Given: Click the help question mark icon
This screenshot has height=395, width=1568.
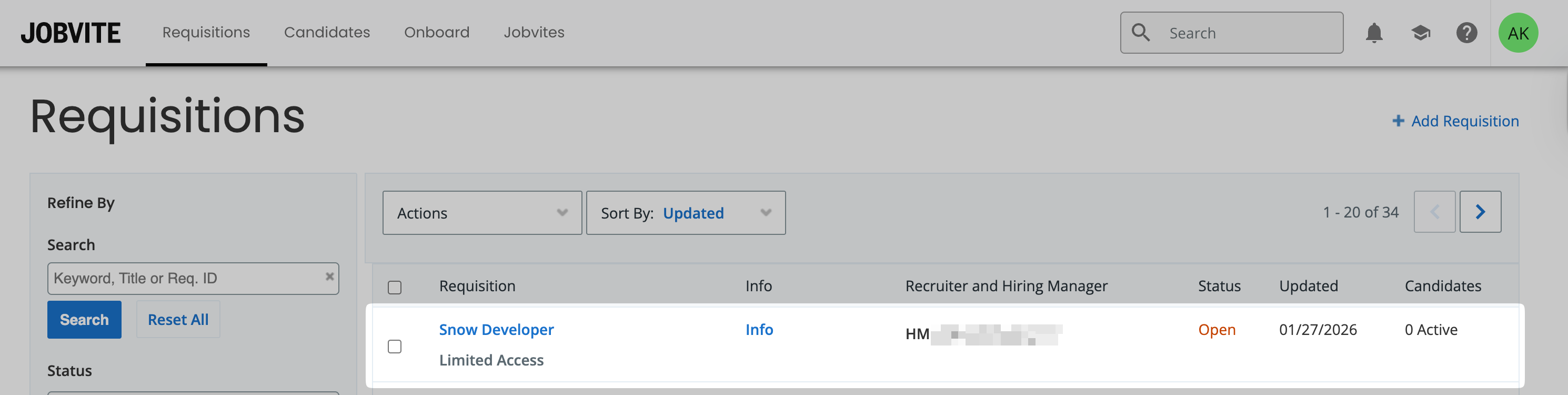Looking at the screenshot, I should pyautogui.click(x=1466, y=33).
